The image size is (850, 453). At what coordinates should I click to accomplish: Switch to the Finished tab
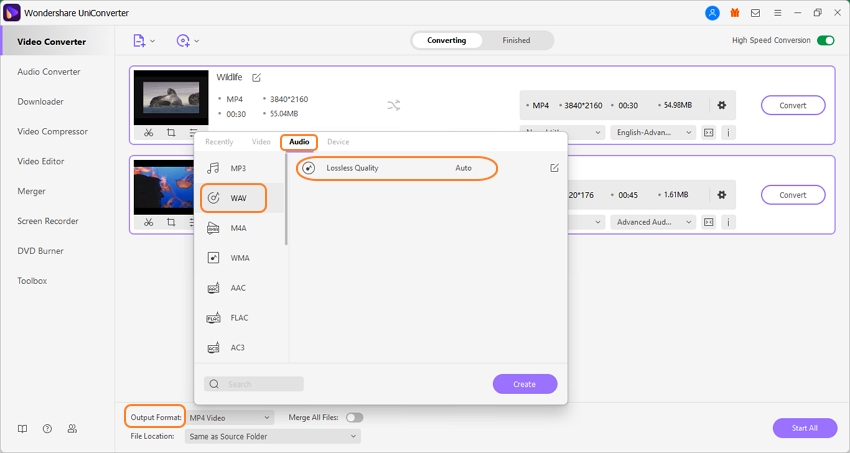516,41
